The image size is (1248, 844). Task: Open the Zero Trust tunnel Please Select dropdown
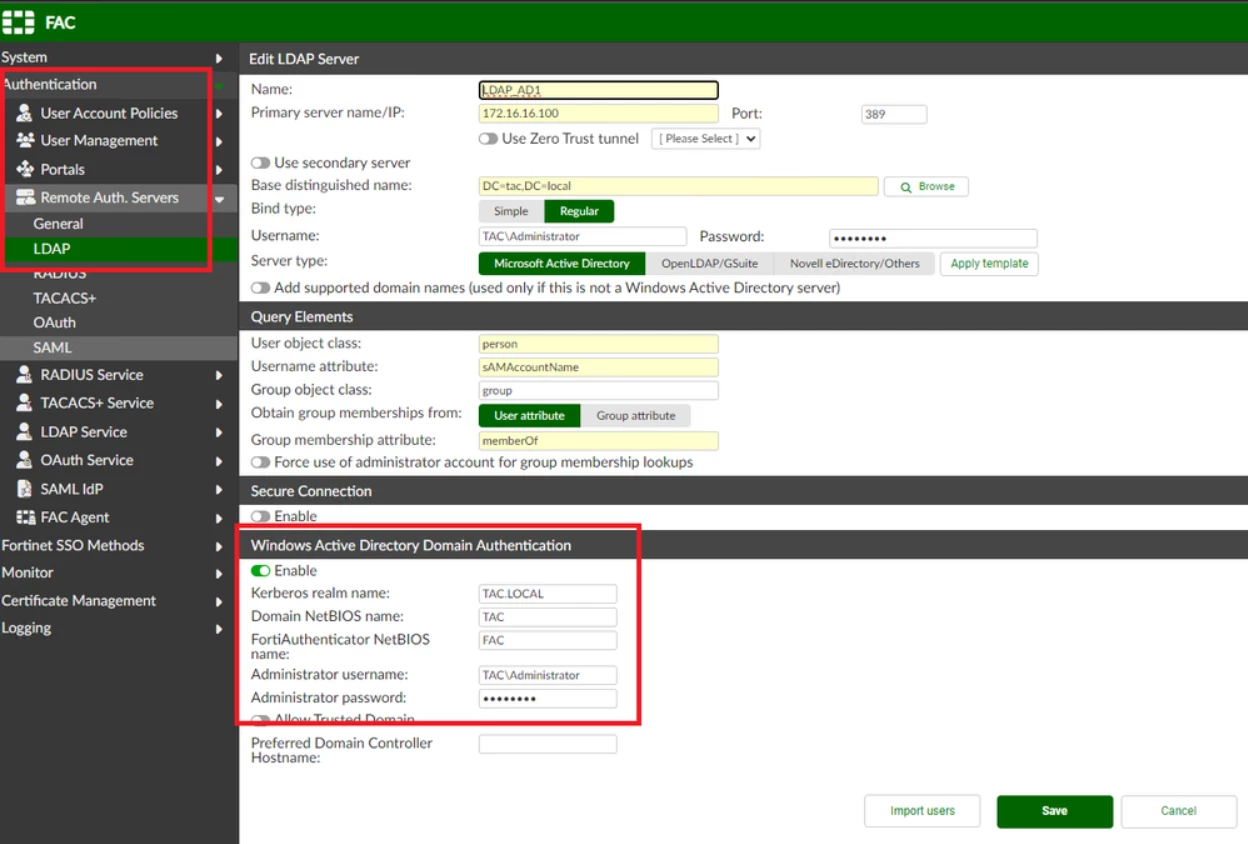click(706, 138)
